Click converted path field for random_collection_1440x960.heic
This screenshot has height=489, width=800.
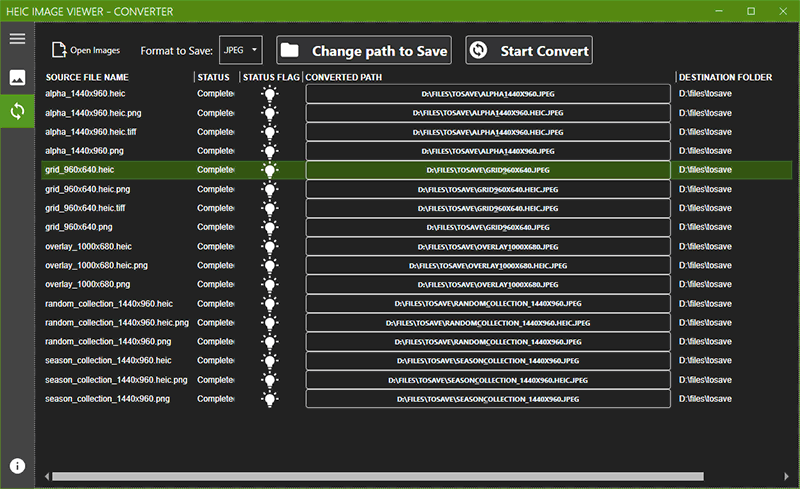coord(487,304)
